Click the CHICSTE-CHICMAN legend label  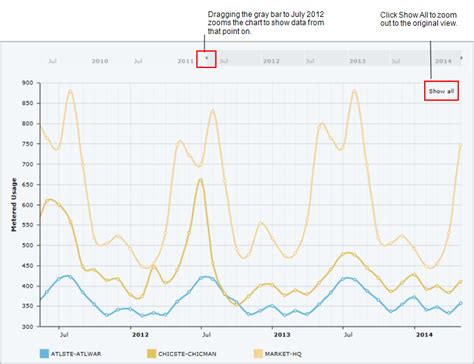(187, 354)
